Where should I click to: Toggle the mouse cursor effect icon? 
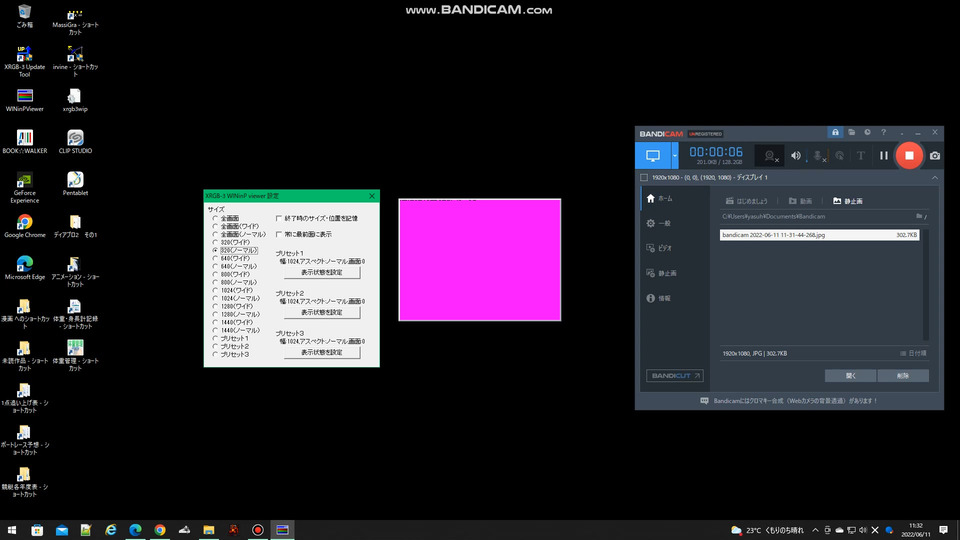point(839,156)
